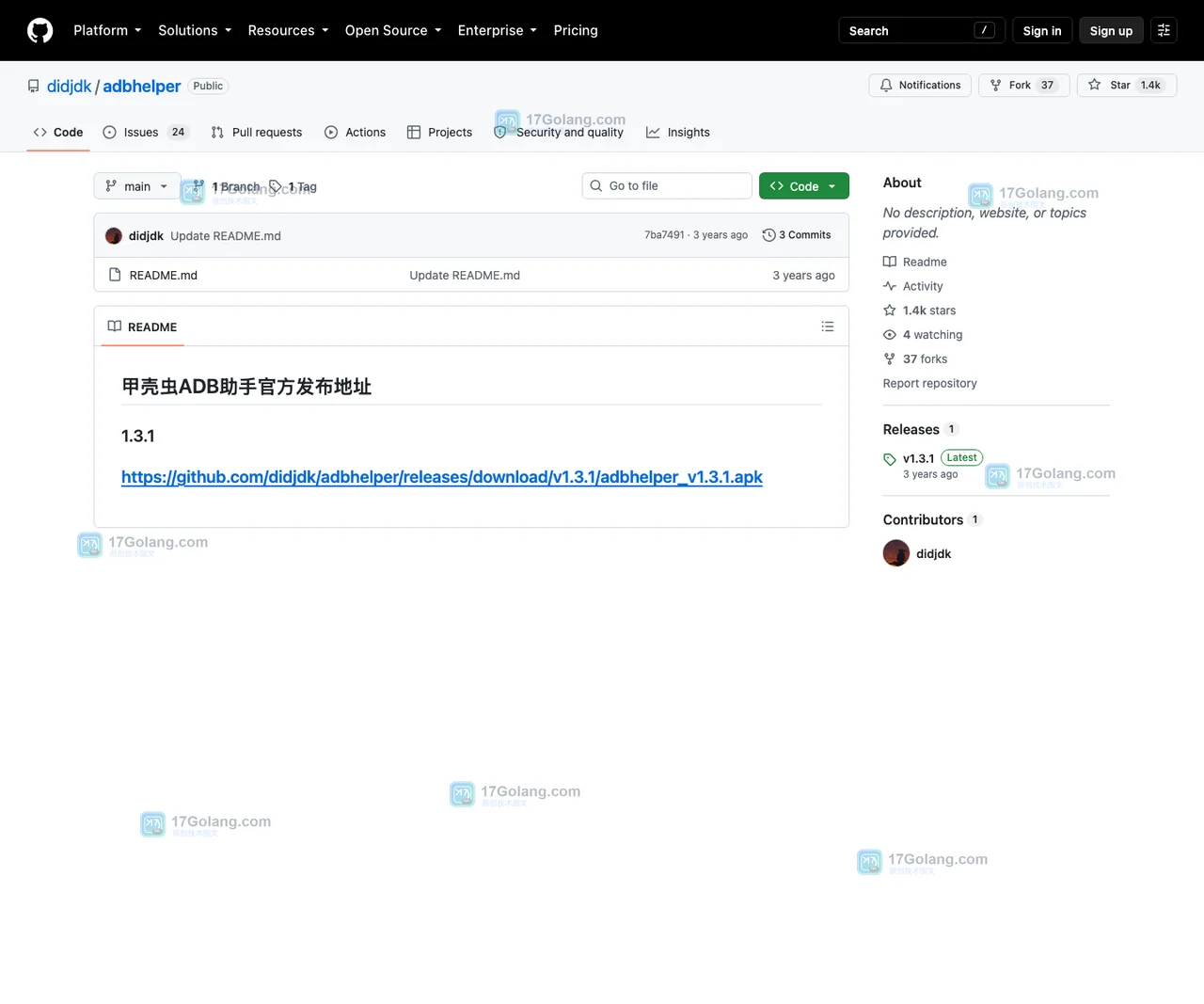Click the Go to file search box
1204x1004 pixels.
[667, 185]
